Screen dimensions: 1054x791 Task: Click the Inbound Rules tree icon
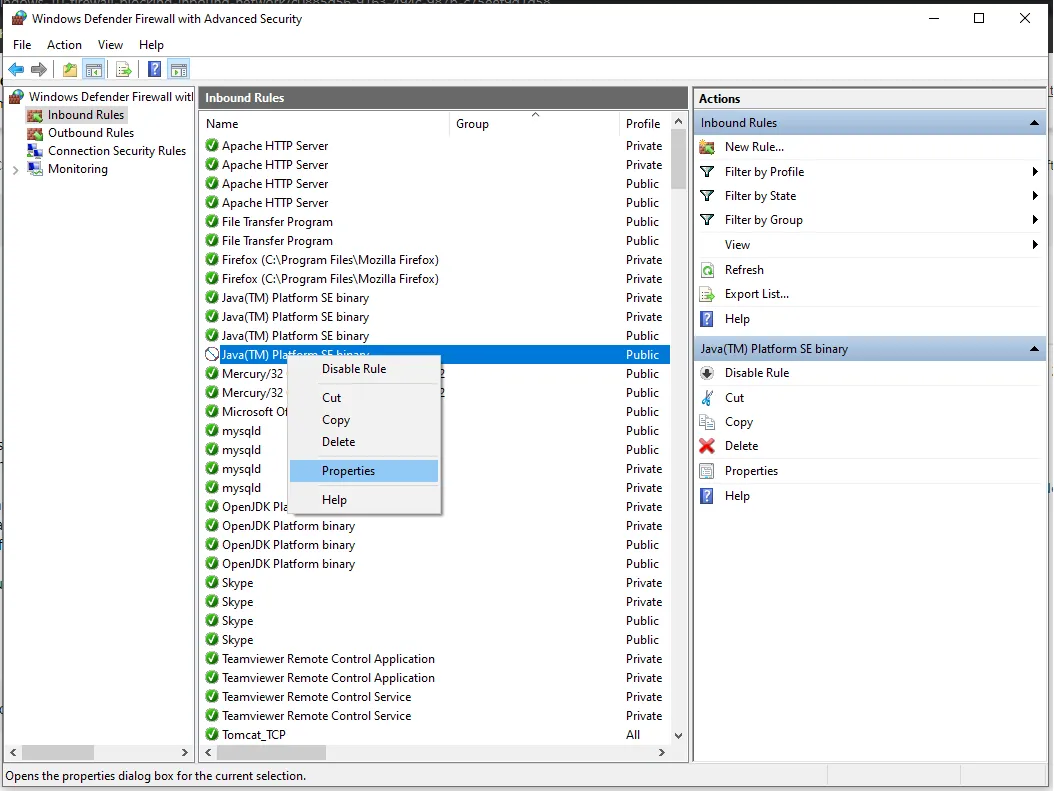(35, 116)
